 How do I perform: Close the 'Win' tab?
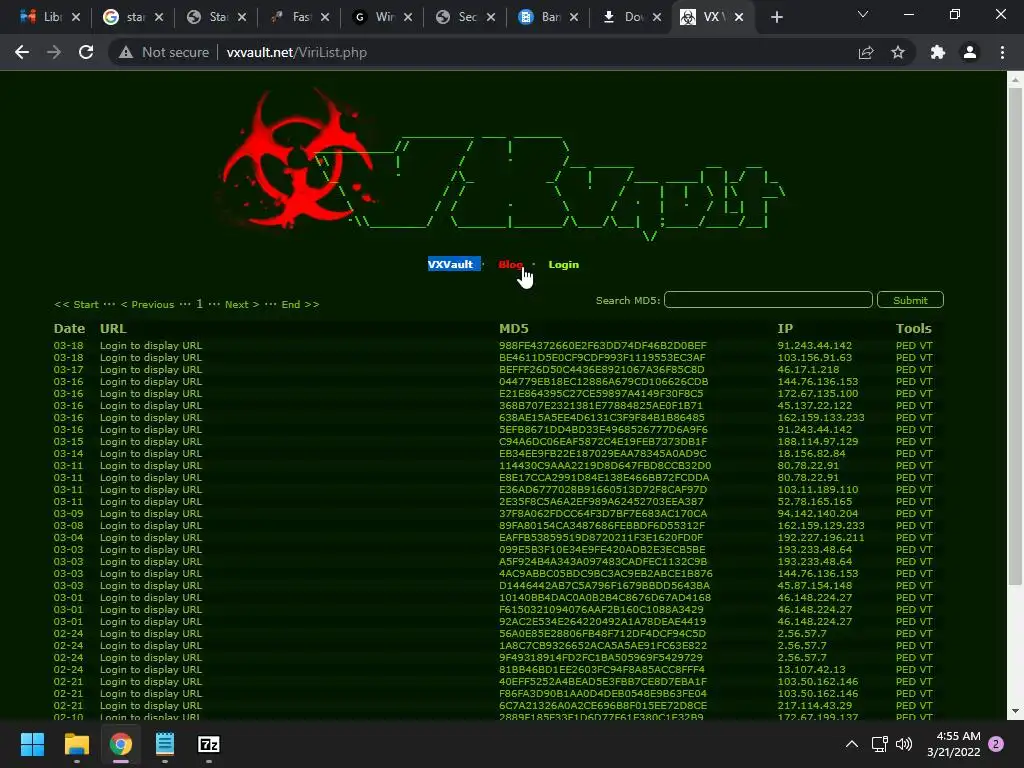coord(408,17)
